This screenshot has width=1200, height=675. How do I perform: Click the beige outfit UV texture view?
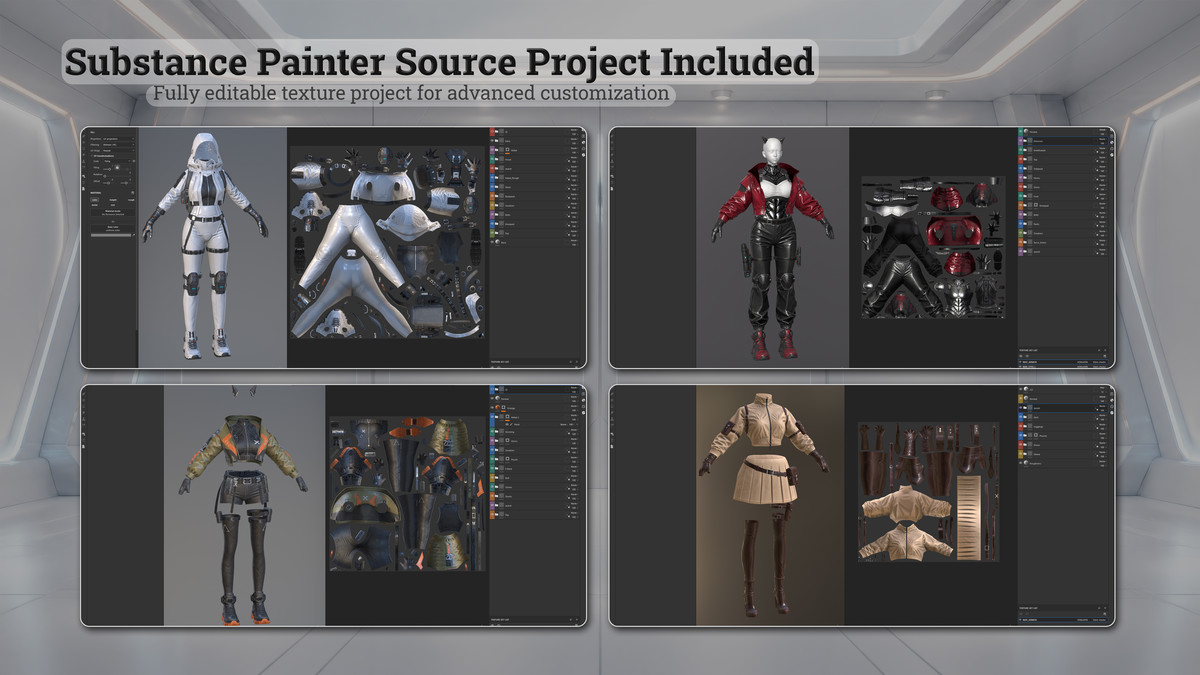point(928,491)
